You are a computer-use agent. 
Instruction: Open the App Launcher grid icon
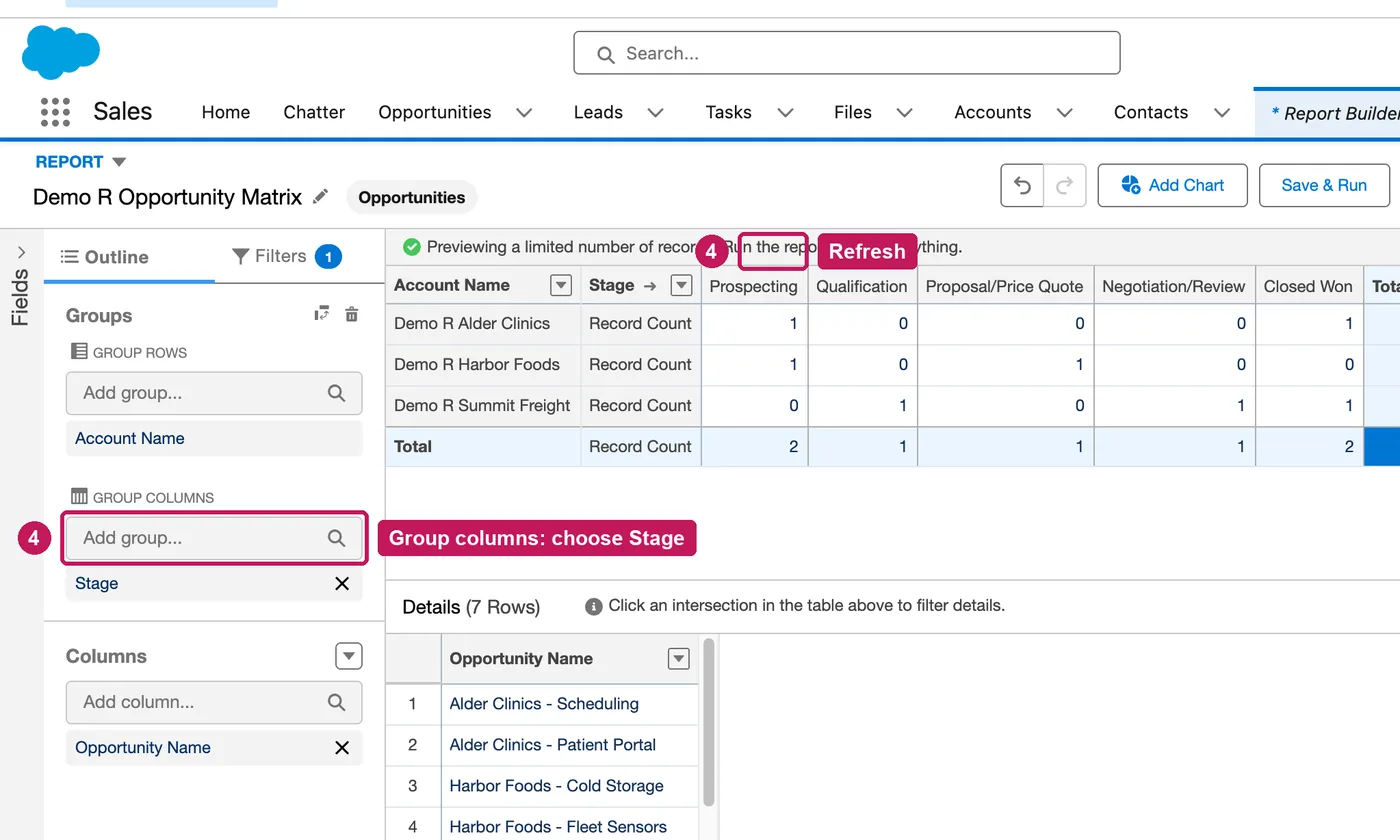(x=55, y=112)
